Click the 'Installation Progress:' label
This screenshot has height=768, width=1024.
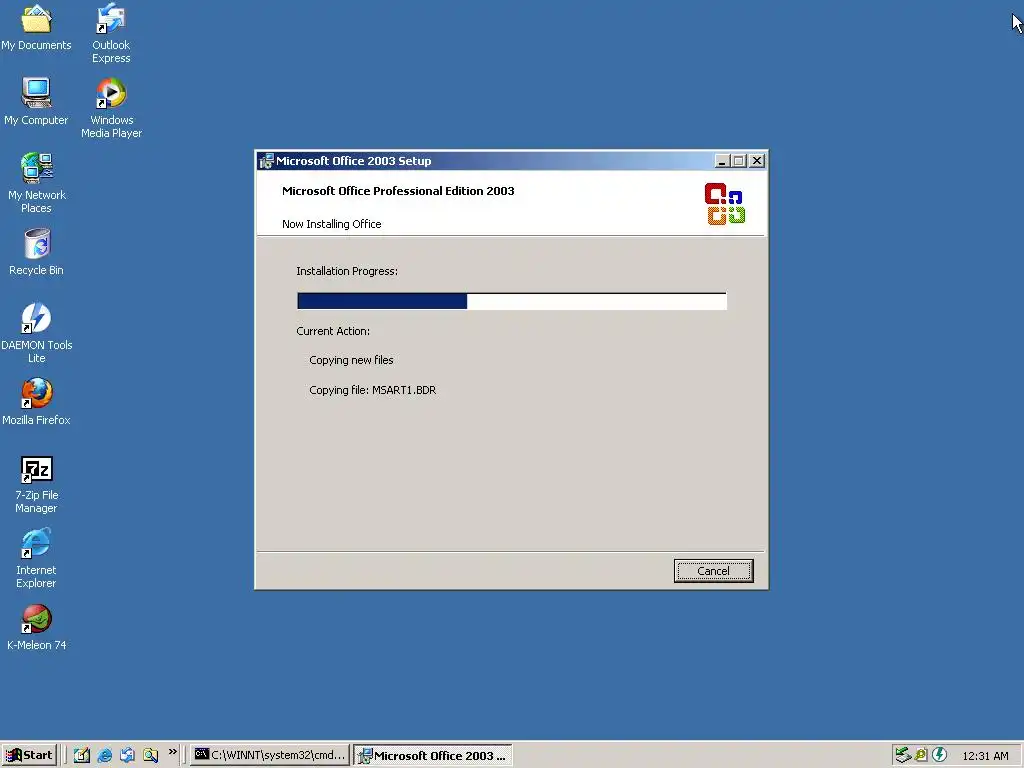point(347,271)
